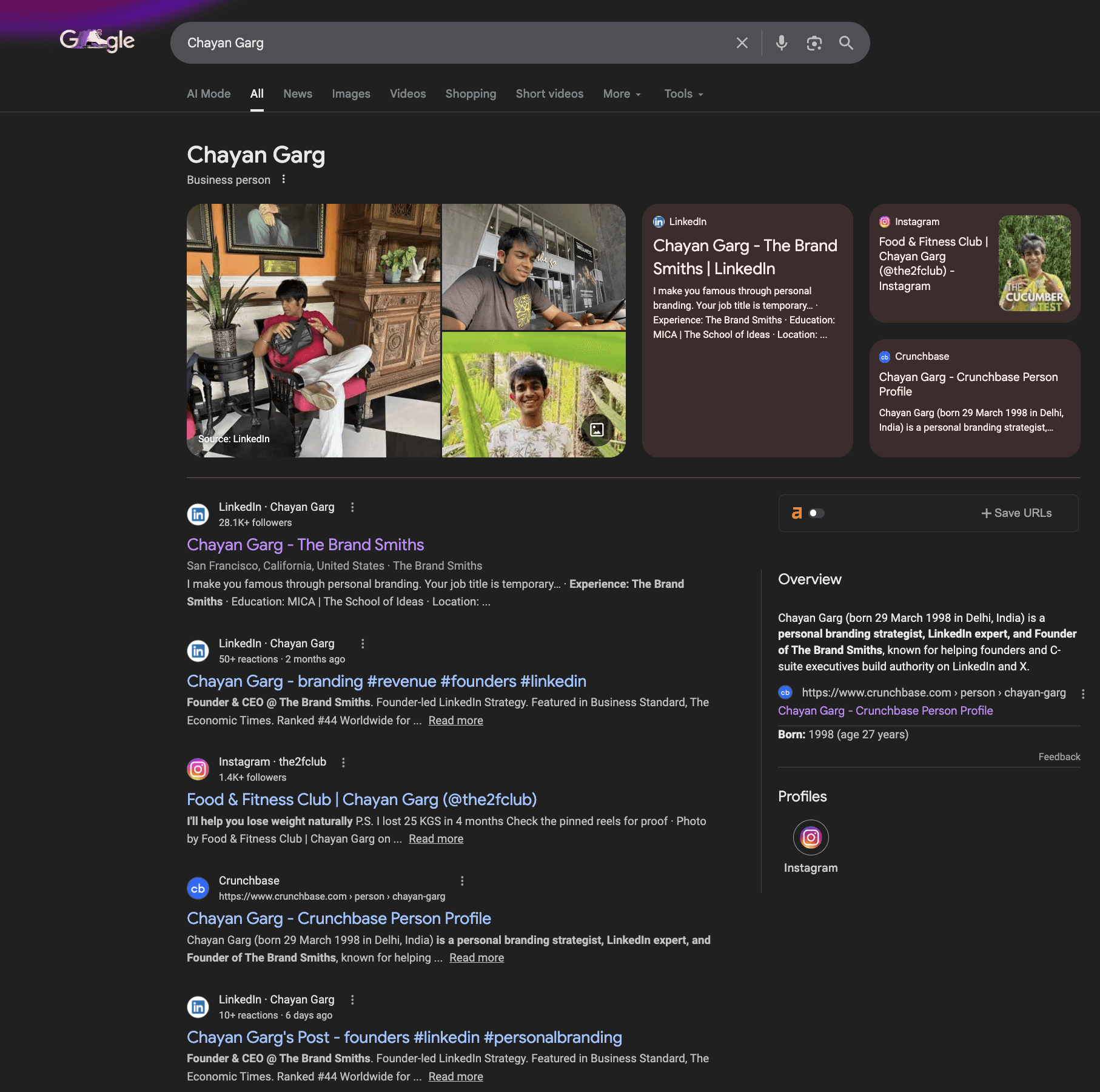Screen dimensions: 1100x1092
Task: Click the orange 'a' extension icon
Action: (797, 513)
